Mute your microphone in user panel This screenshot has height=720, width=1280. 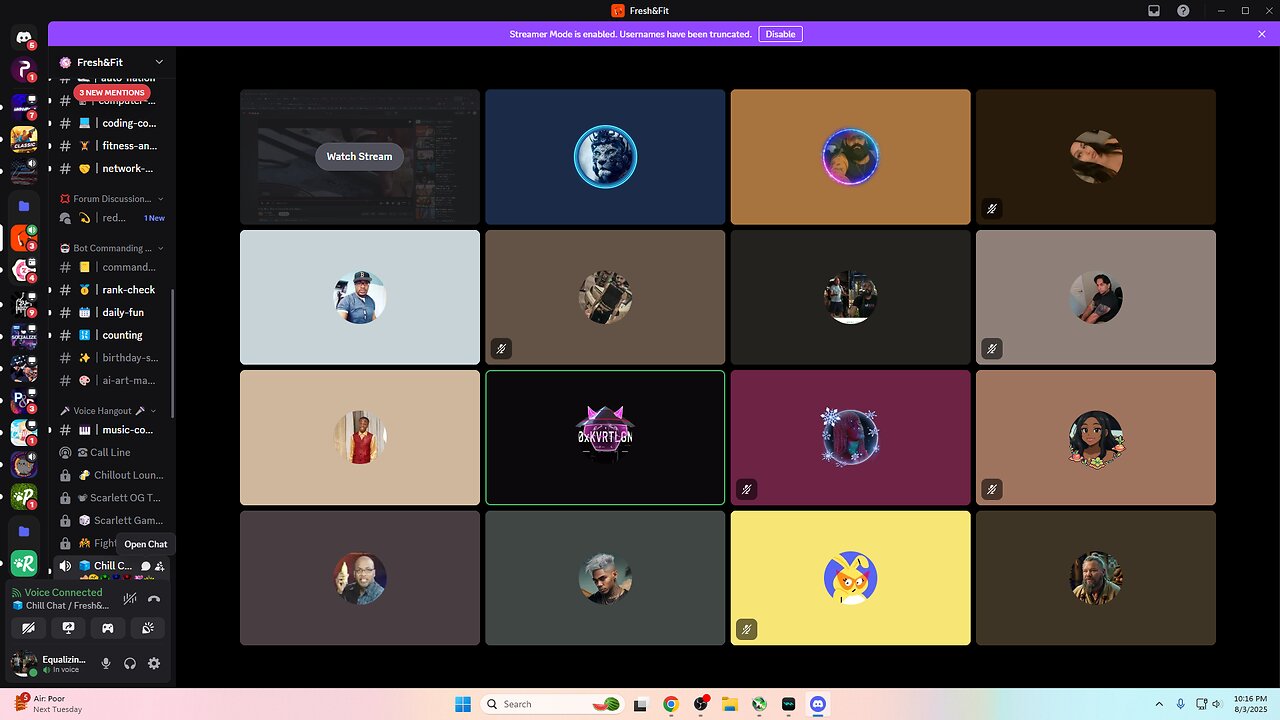coord(106,663)
